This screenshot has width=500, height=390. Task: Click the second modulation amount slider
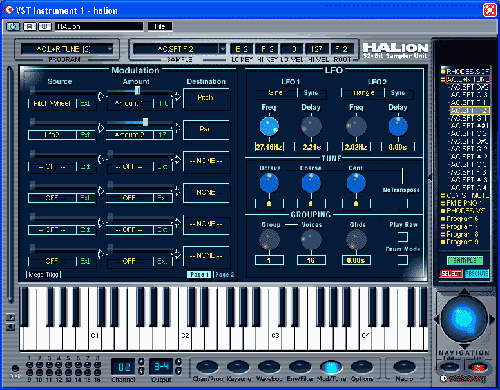pos(140,122)
